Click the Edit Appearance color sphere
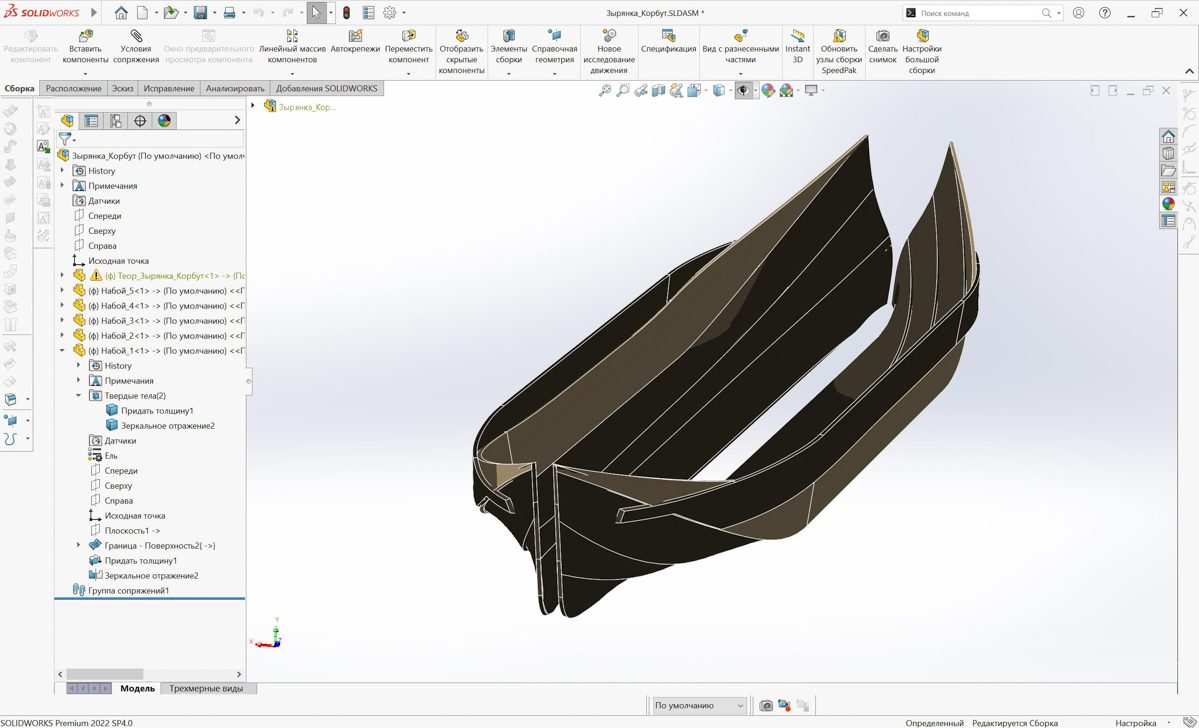The width and height of the screenshot is (1199, 728). coord(768,91)
